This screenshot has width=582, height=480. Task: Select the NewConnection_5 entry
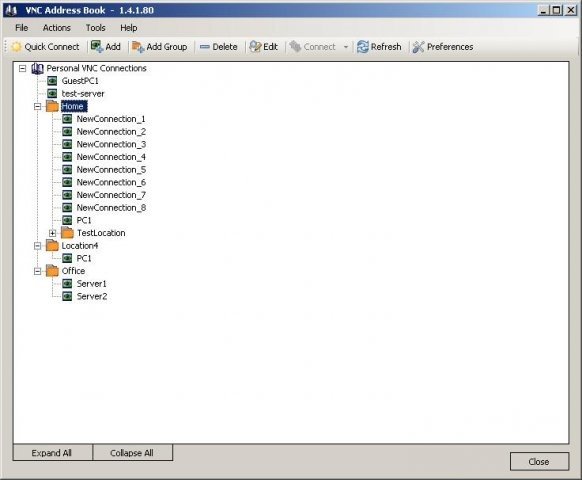(111, 170)
